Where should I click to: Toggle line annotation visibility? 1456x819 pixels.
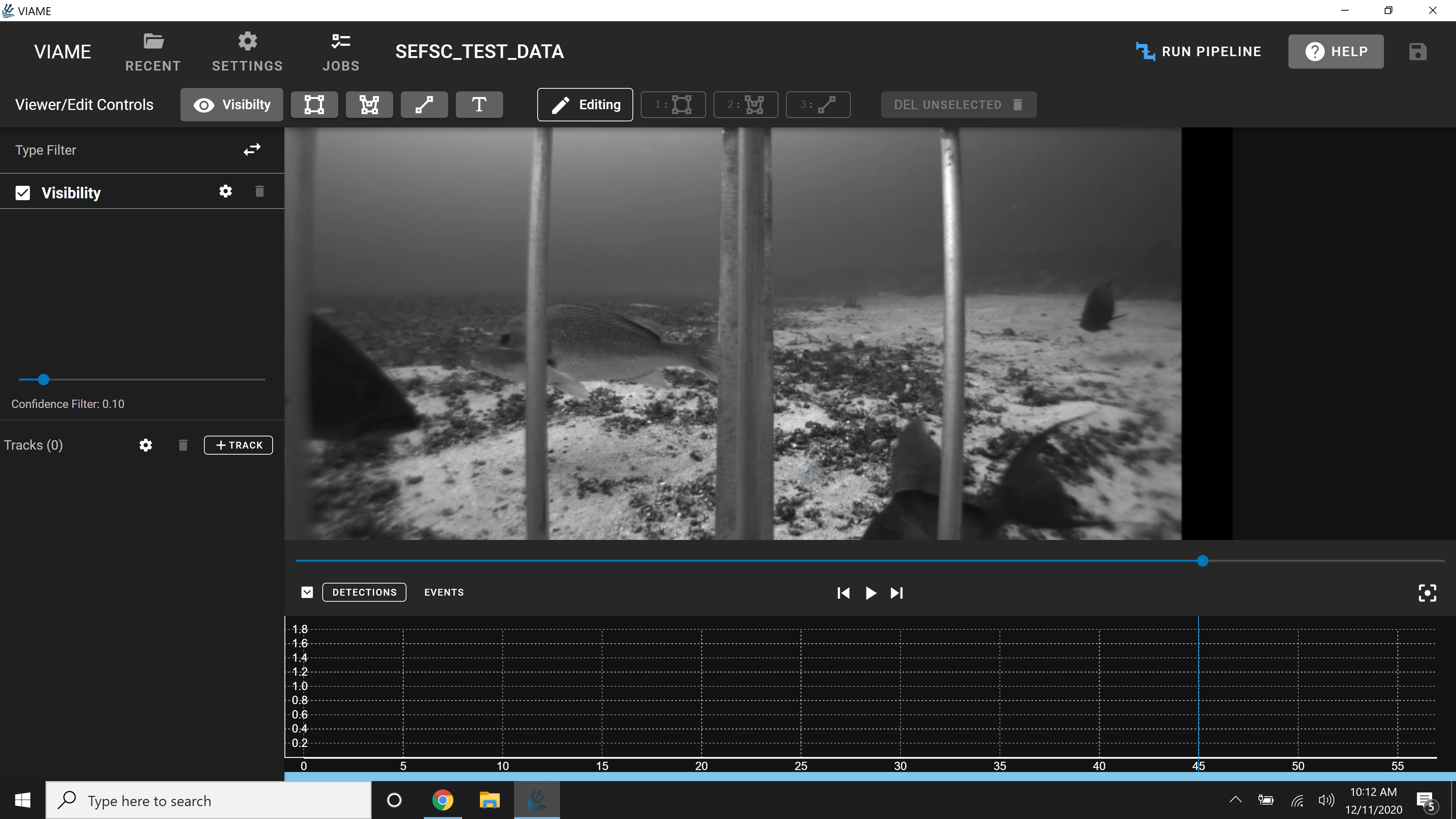[424, 105]
